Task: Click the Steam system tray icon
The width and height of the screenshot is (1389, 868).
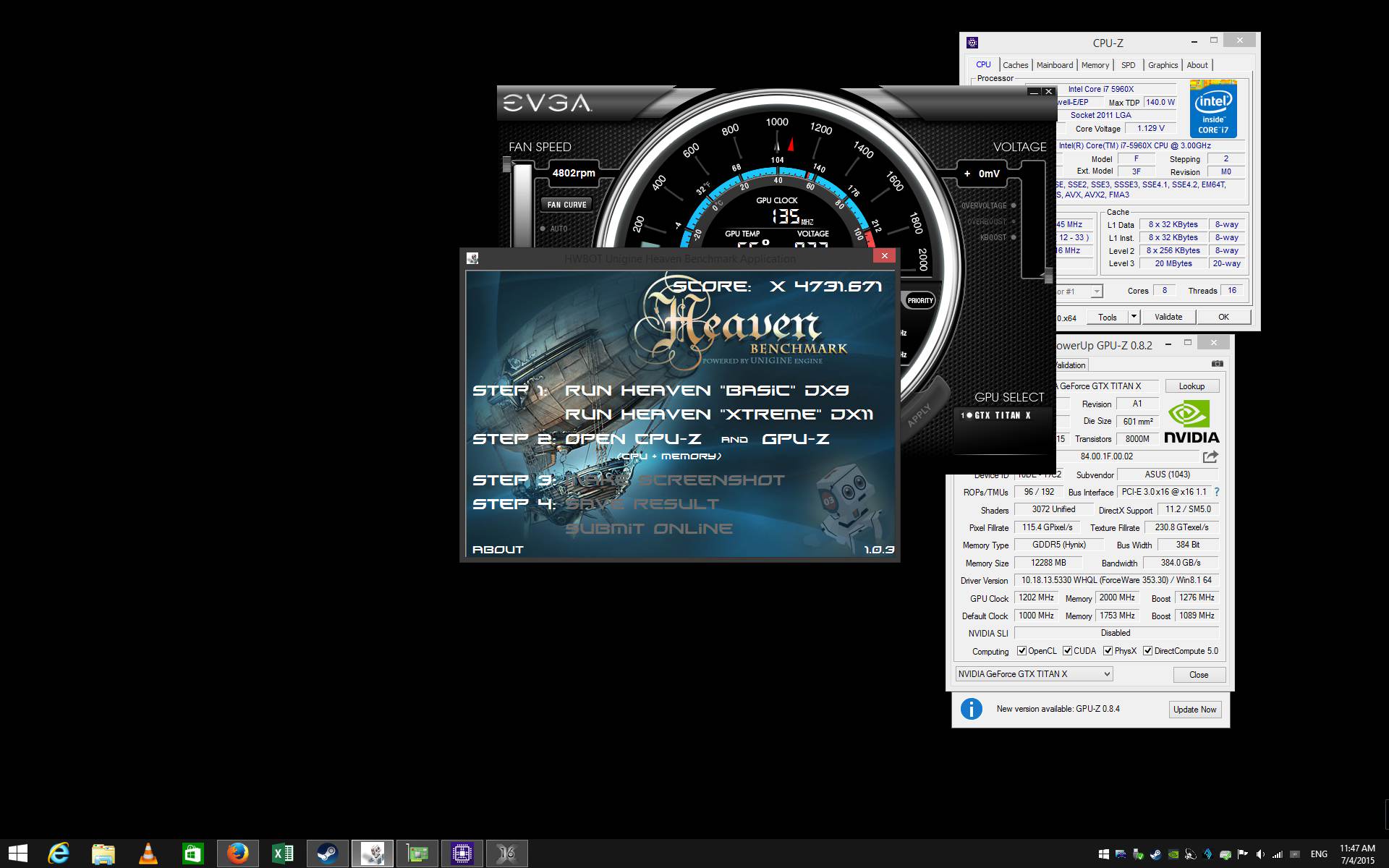Action: [1156, 854]
